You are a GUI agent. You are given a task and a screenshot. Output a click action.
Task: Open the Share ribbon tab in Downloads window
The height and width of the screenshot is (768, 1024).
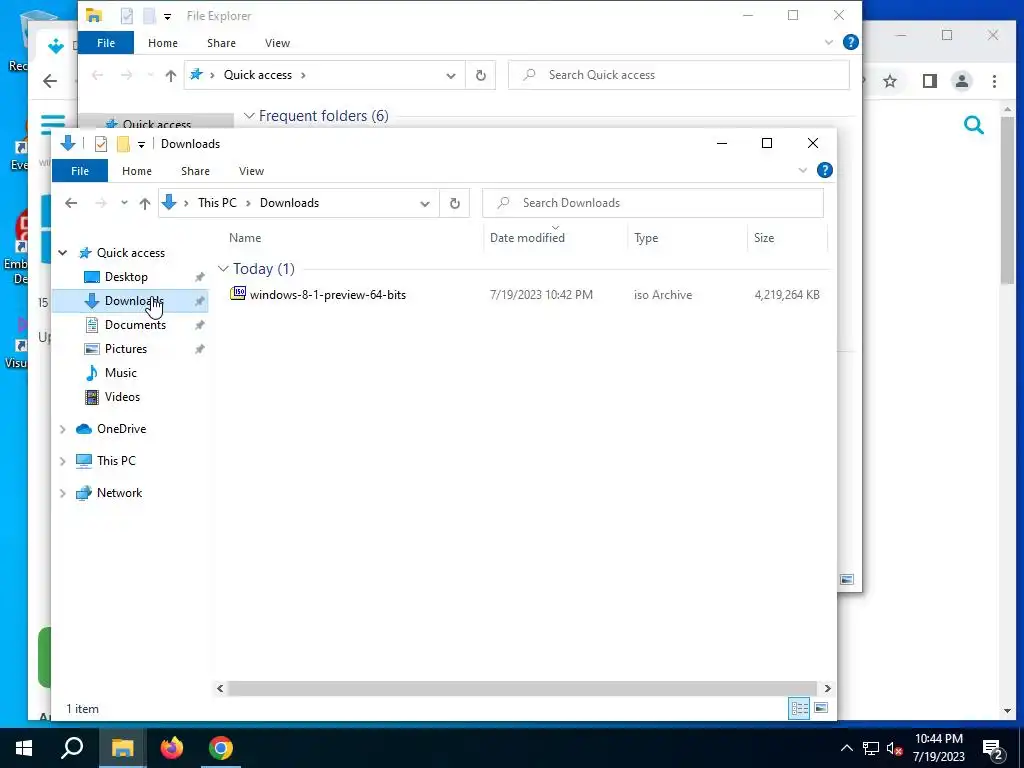tap(195, 171)
